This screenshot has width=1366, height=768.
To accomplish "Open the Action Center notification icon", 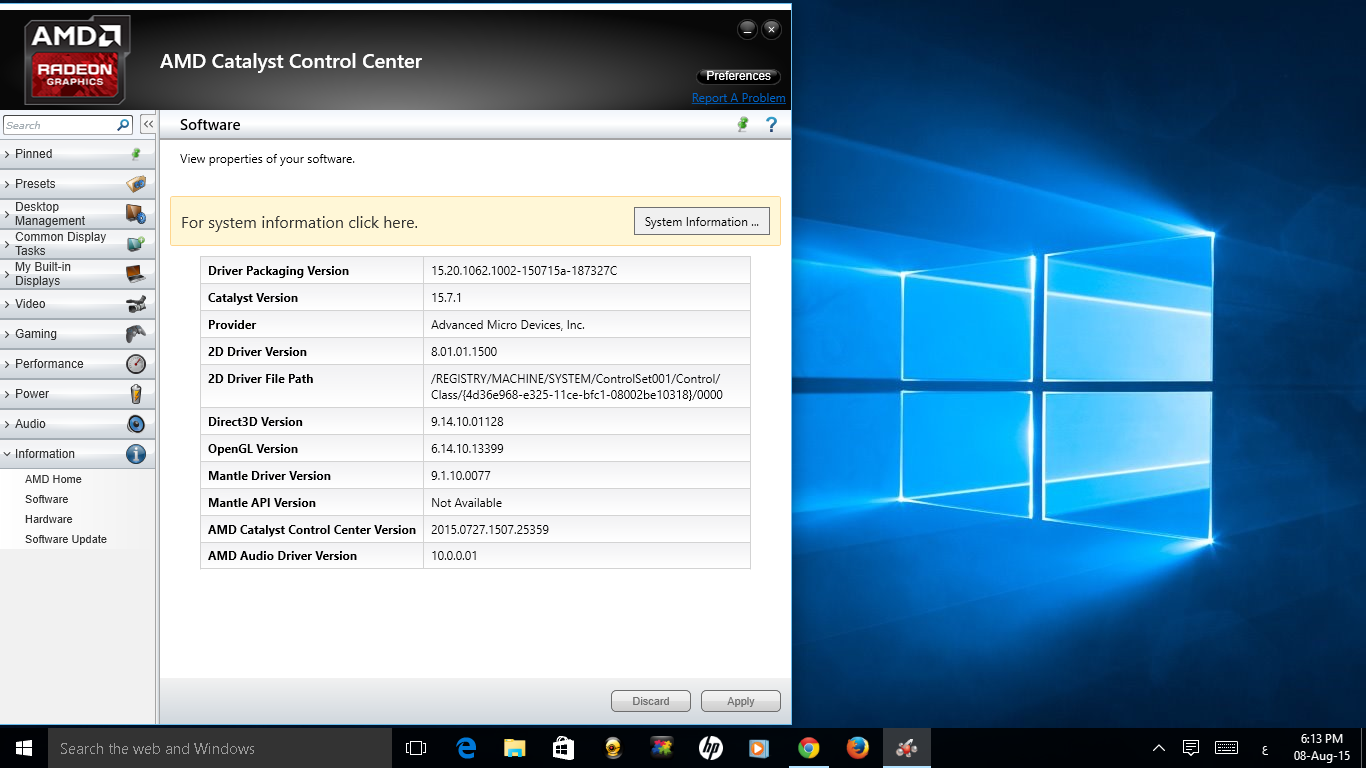I will 1191,748.
